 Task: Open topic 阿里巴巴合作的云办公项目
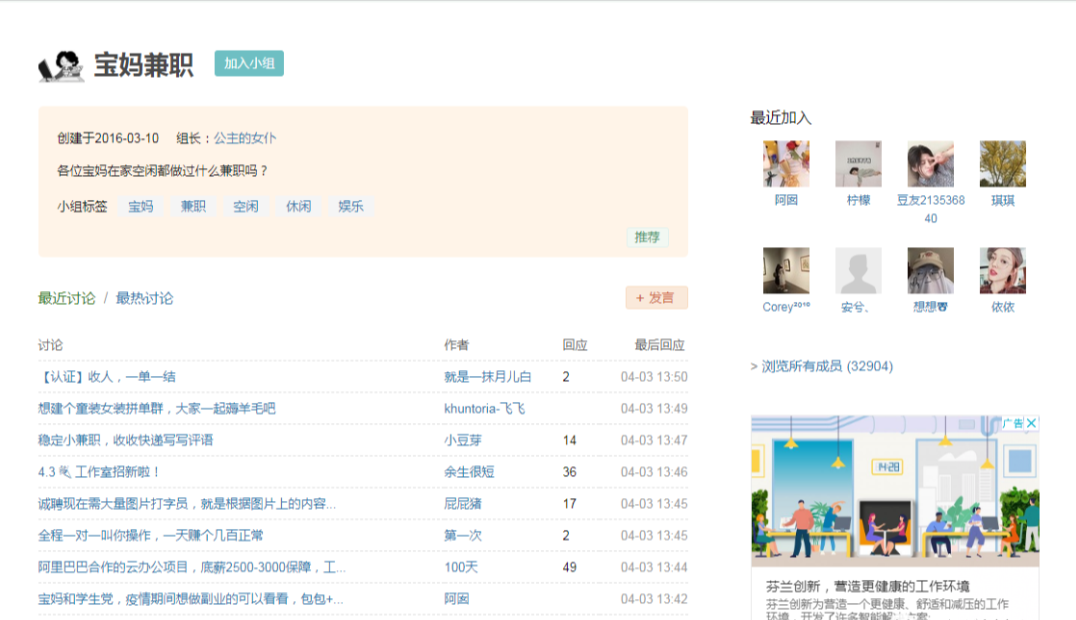click(x=191, y=567)
